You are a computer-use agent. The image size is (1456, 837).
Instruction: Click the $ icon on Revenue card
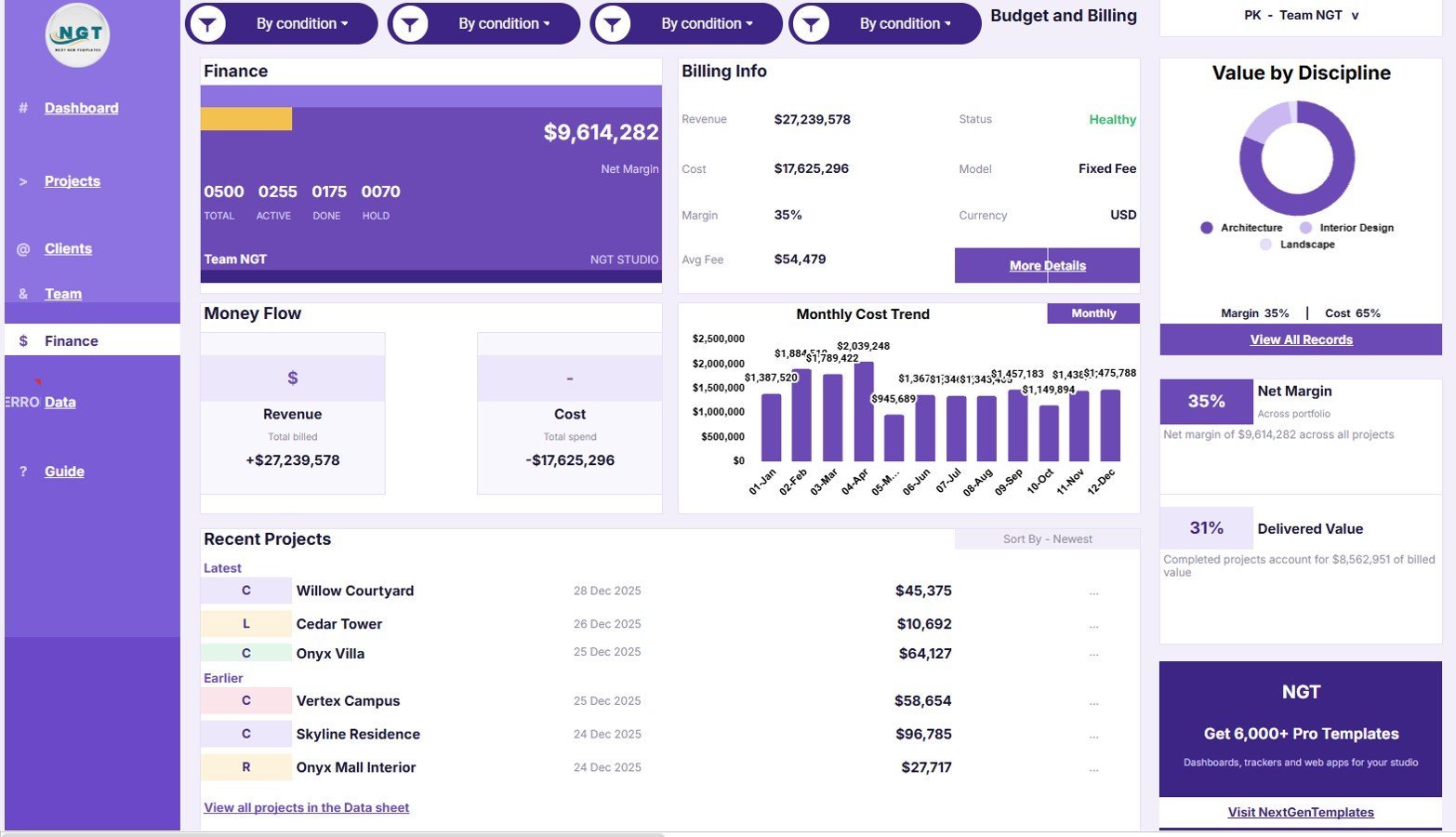tap(293, 378)
